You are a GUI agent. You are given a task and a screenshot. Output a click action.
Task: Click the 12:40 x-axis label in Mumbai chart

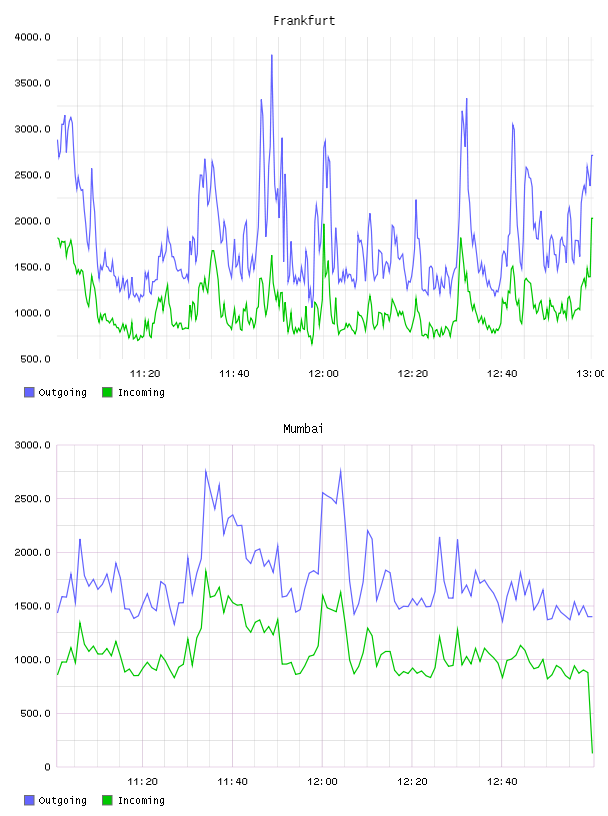[x=502, y=782]
